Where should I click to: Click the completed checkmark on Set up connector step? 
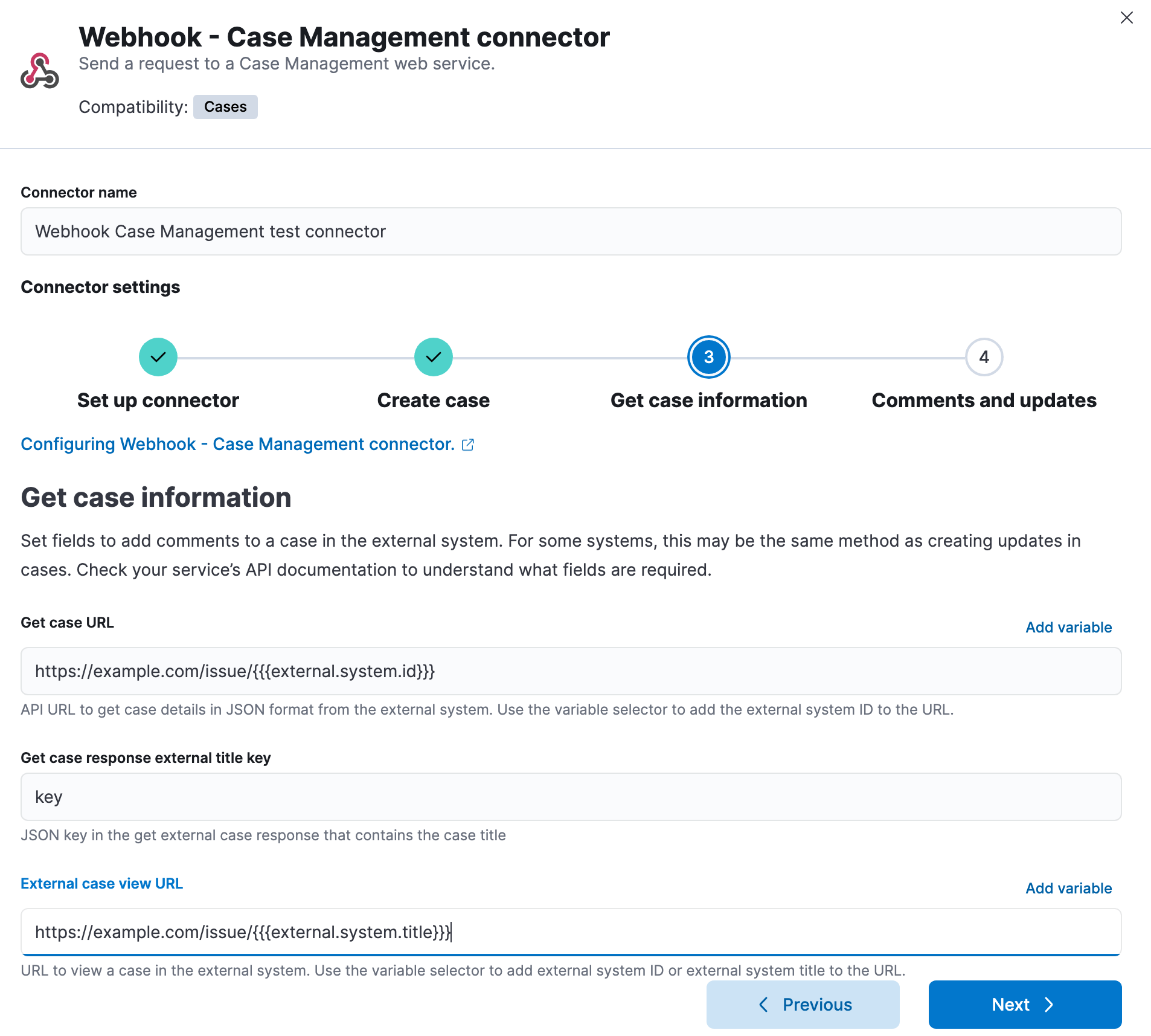coord(158,356)
